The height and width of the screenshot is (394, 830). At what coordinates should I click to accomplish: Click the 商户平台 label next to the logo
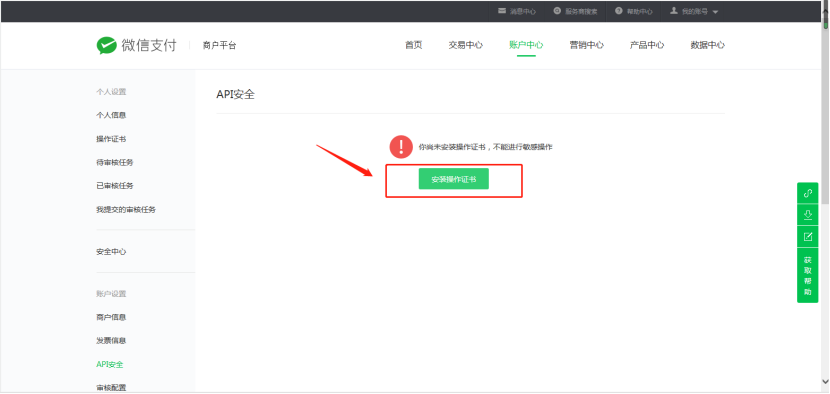pyautogui.click(x=219, y=46)
